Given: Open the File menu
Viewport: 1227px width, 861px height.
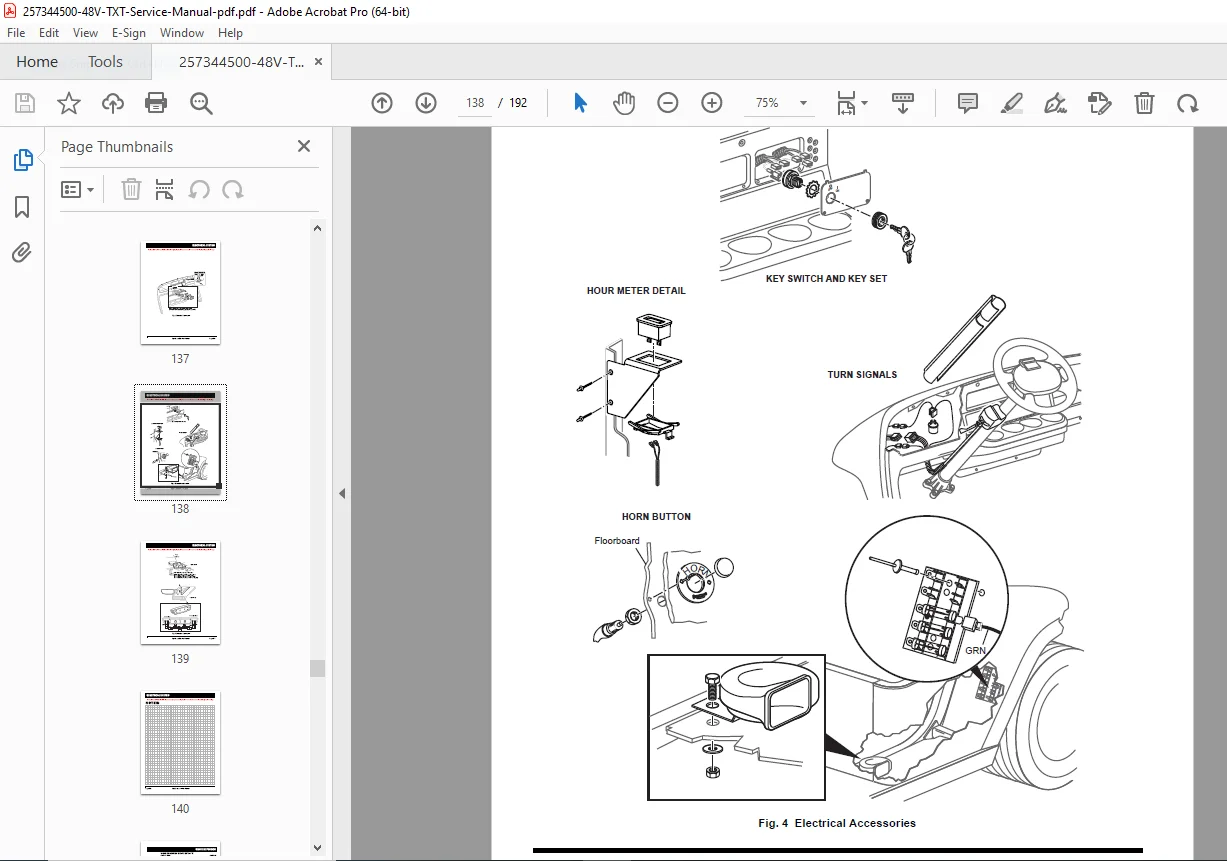Looking at the screenshot, I should coord(16,33).
